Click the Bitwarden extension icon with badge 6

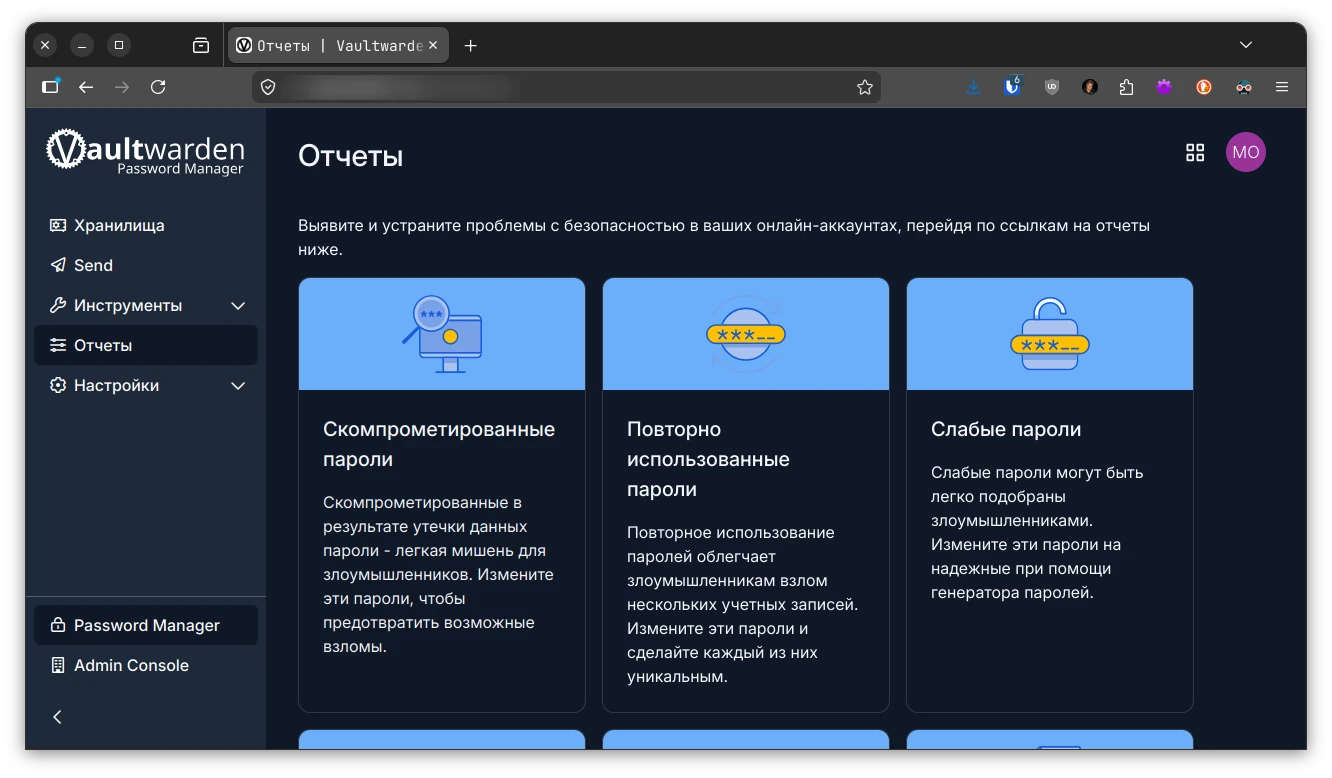pyautogui.click(x=1012, y=87)
